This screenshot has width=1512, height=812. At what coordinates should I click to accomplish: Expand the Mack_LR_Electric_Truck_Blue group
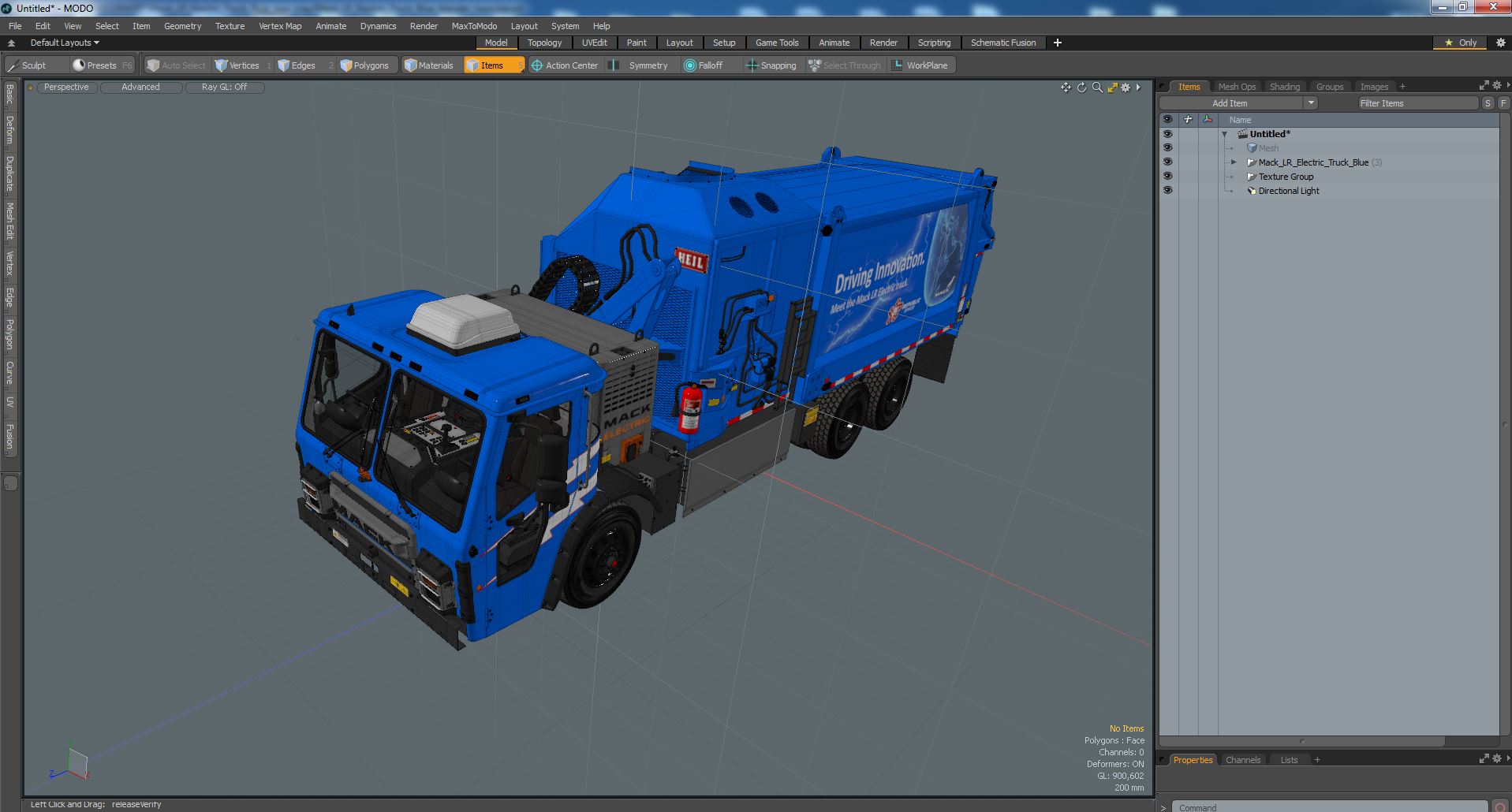click(1234, 162)
